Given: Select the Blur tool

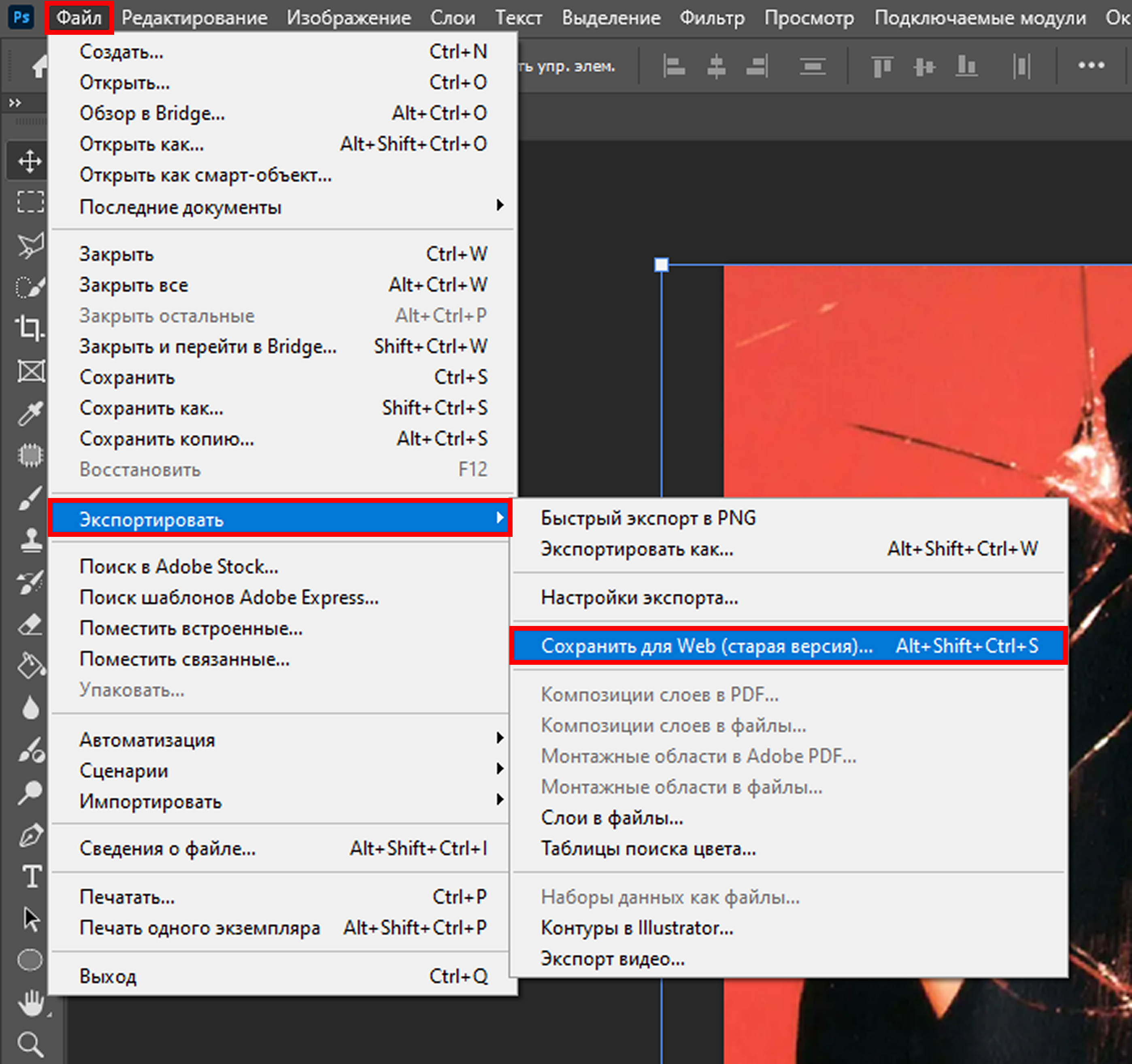Looking at the screenshot, I should click(x=31, y=708).
